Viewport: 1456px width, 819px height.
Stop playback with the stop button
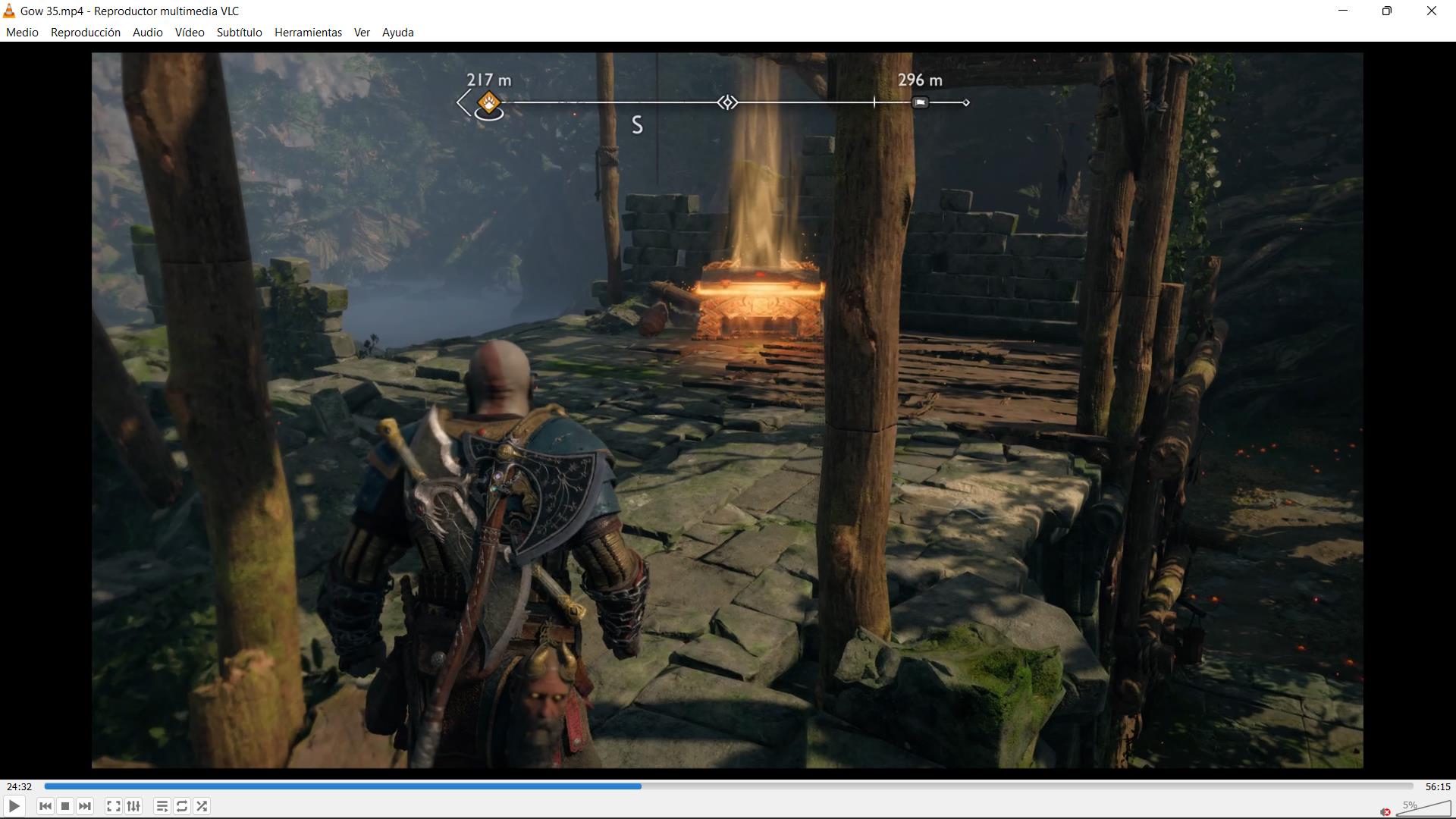tap(65, 806)
